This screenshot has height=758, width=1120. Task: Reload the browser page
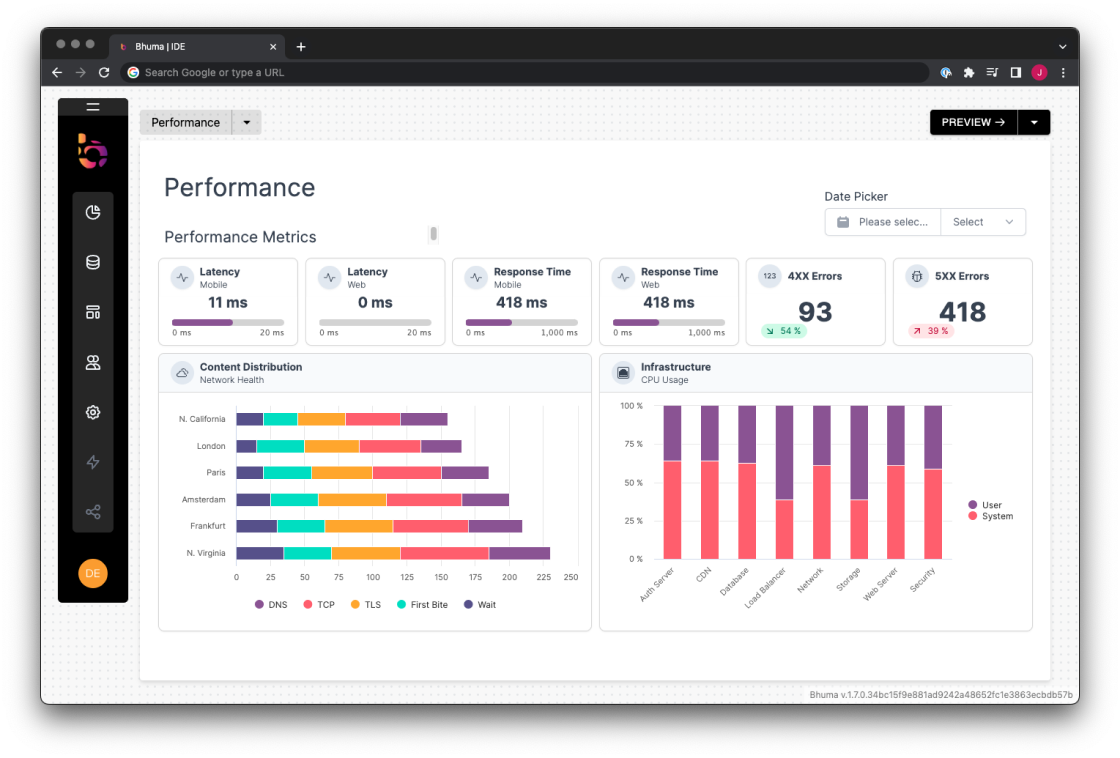pos(104,72)
